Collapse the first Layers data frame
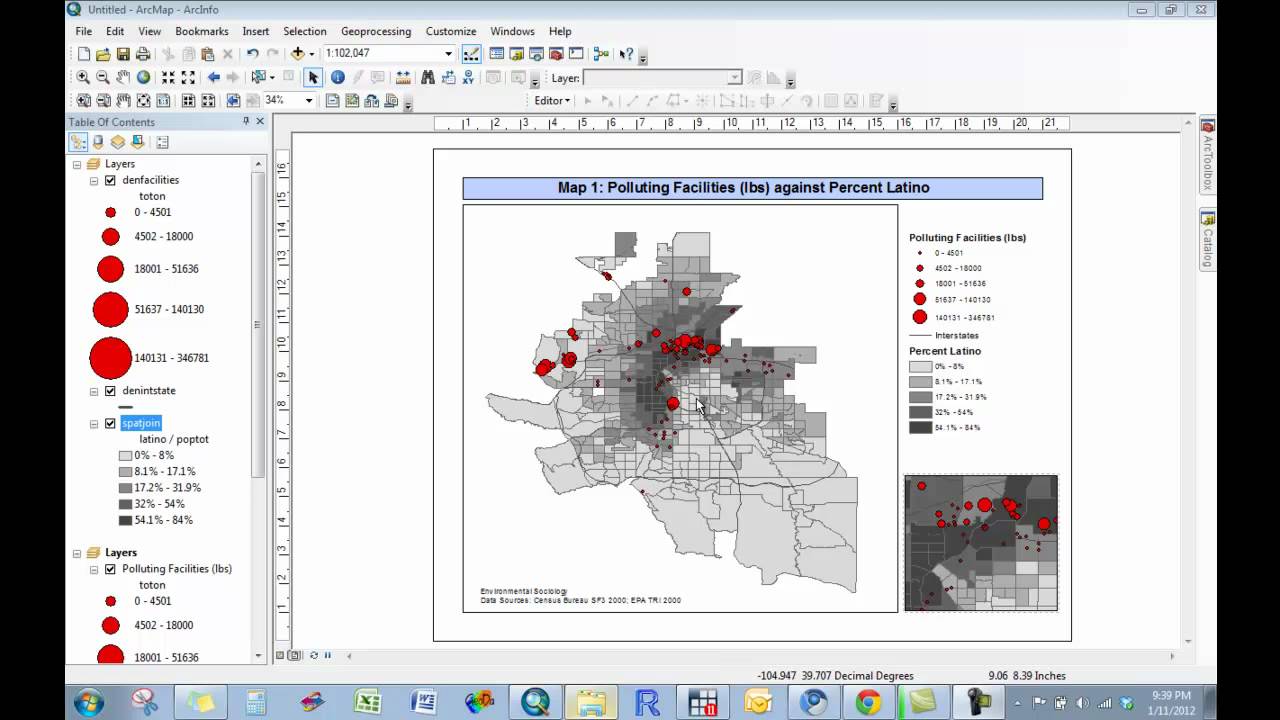 click(x=77, y=164)
